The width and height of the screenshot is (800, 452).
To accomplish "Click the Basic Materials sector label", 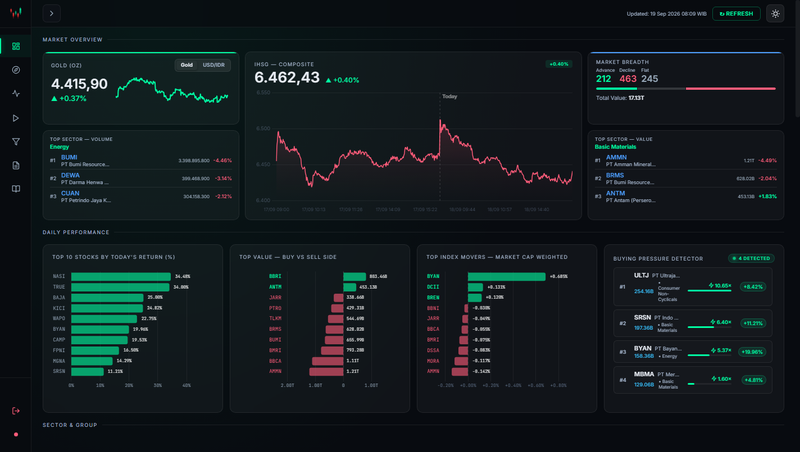I will point(615,147).
